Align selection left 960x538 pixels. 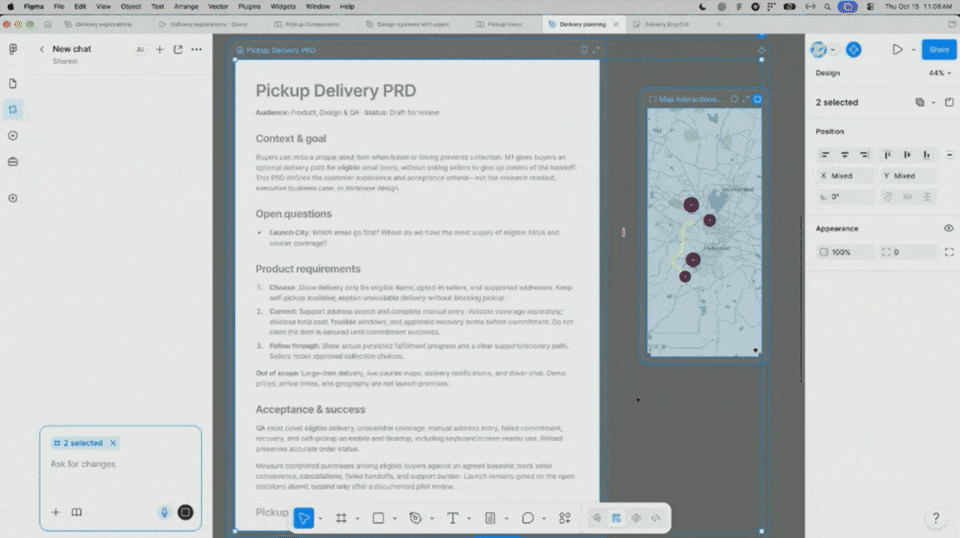tap(825, 155)
